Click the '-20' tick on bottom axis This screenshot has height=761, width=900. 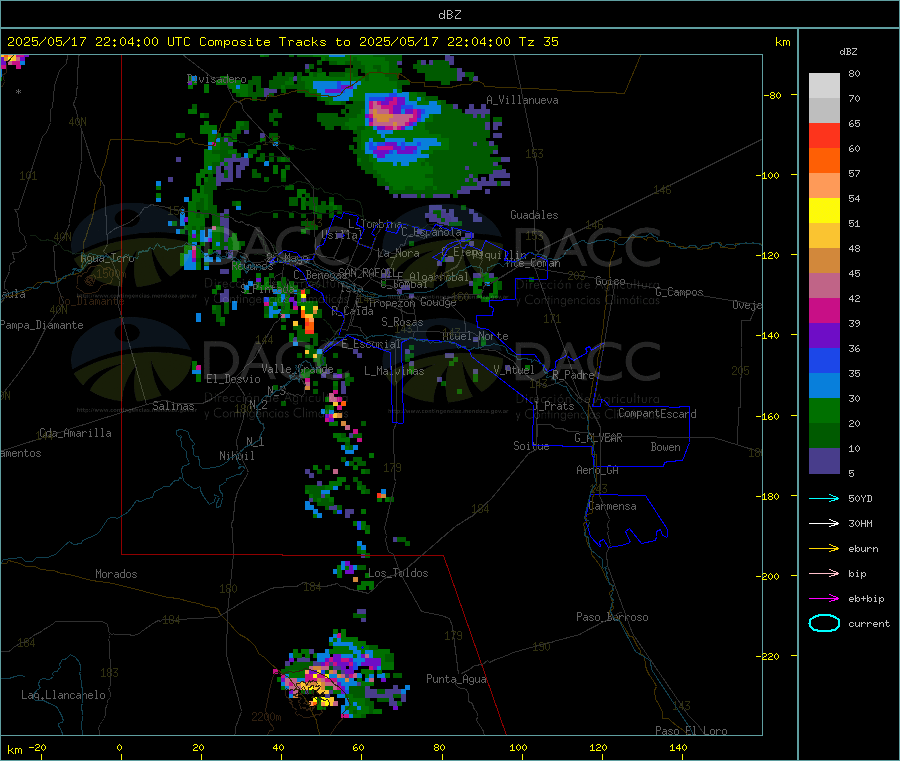click(37, 748)
